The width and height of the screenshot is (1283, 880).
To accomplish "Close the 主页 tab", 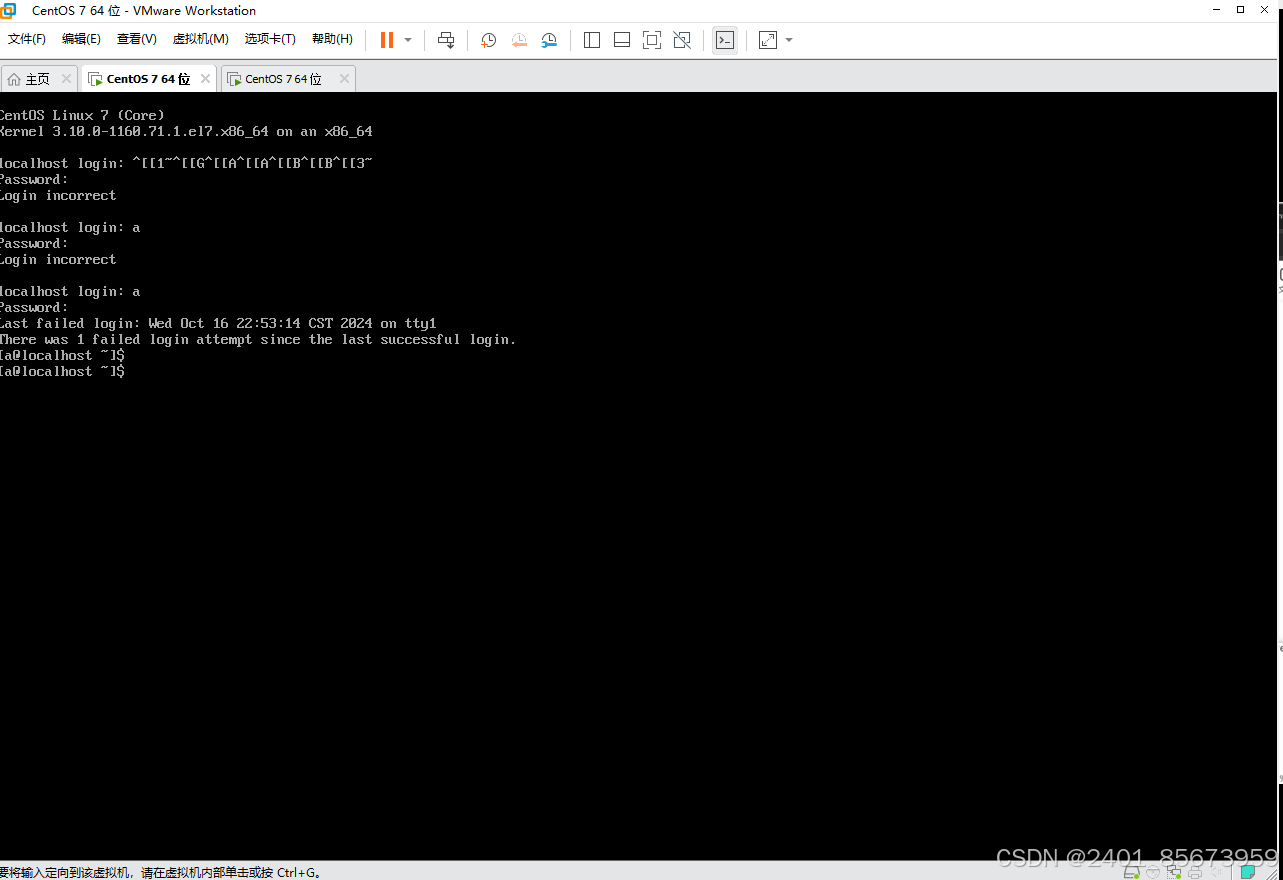I will 67,78.
